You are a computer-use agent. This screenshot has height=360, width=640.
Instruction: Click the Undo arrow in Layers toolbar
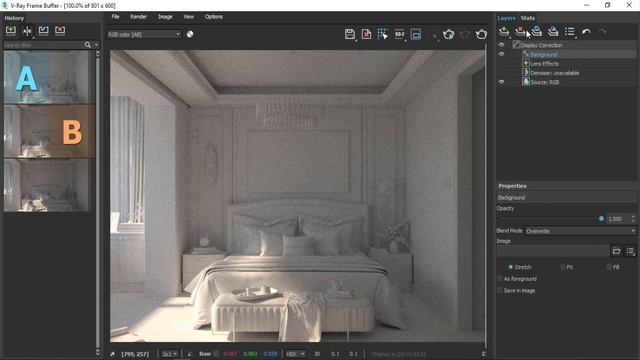pyautogui.click(x=587, y=31)
